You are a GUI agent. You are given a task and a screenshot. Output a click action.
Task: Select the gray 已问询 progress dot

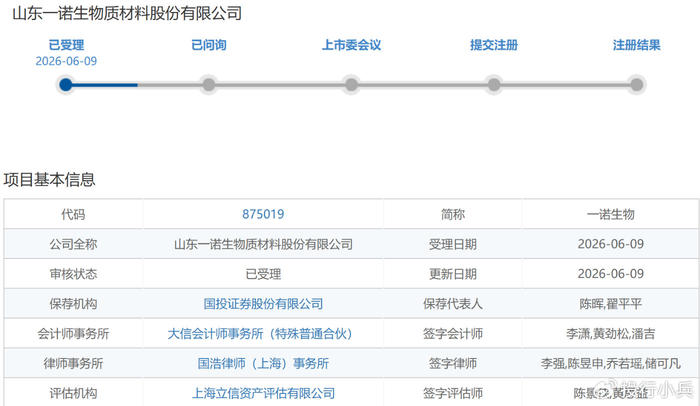[208, 84]
